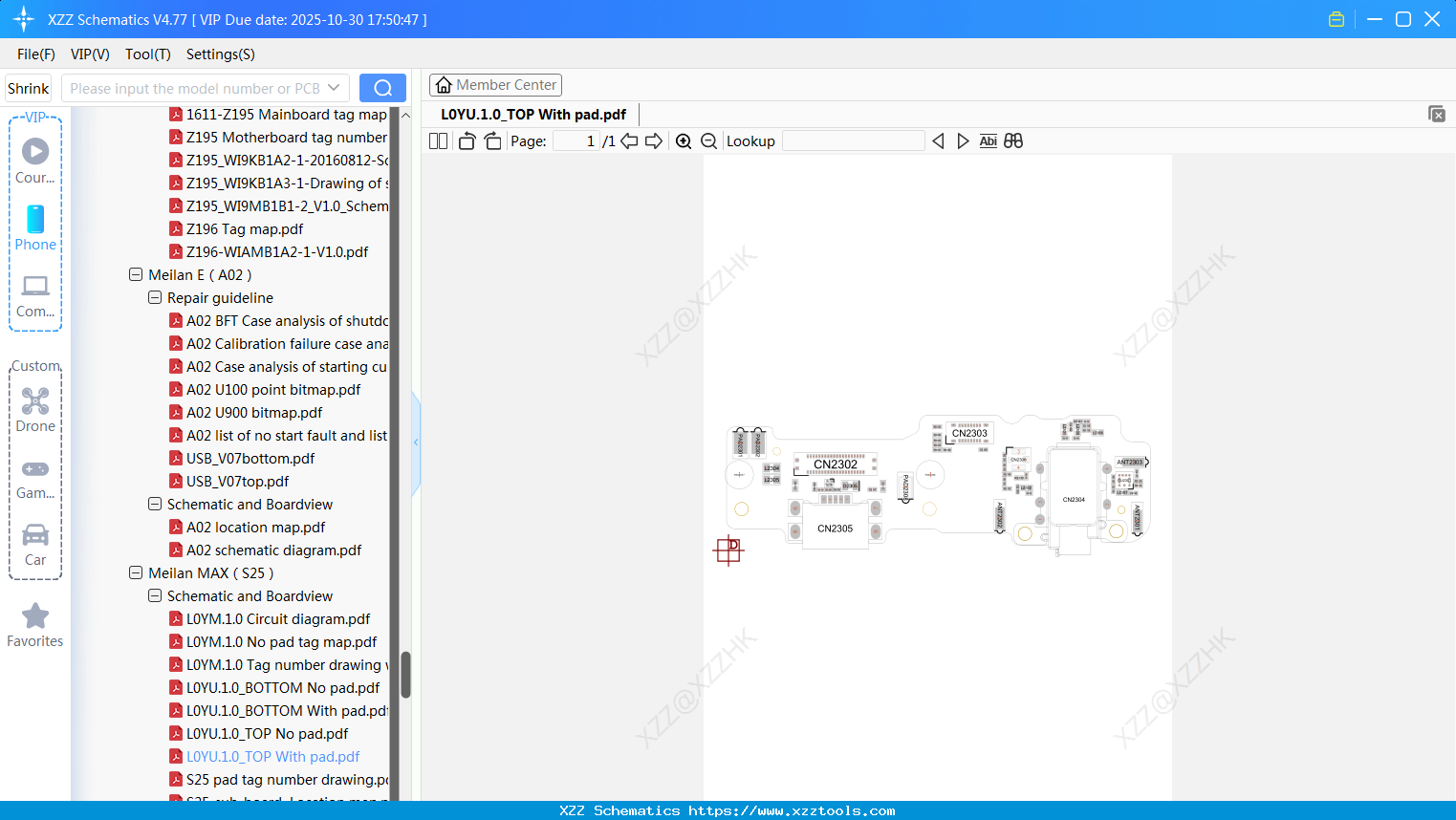Screen dimensions: 1456x820
Task: Collapse Schematic and Boardview under Meilan E
Action: tap(155, 504)
